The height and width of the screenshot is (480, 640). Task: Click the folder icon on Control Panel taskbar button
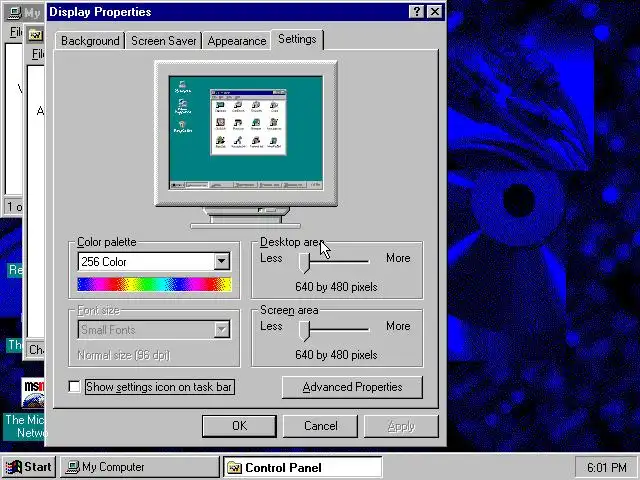click(235, 467)
